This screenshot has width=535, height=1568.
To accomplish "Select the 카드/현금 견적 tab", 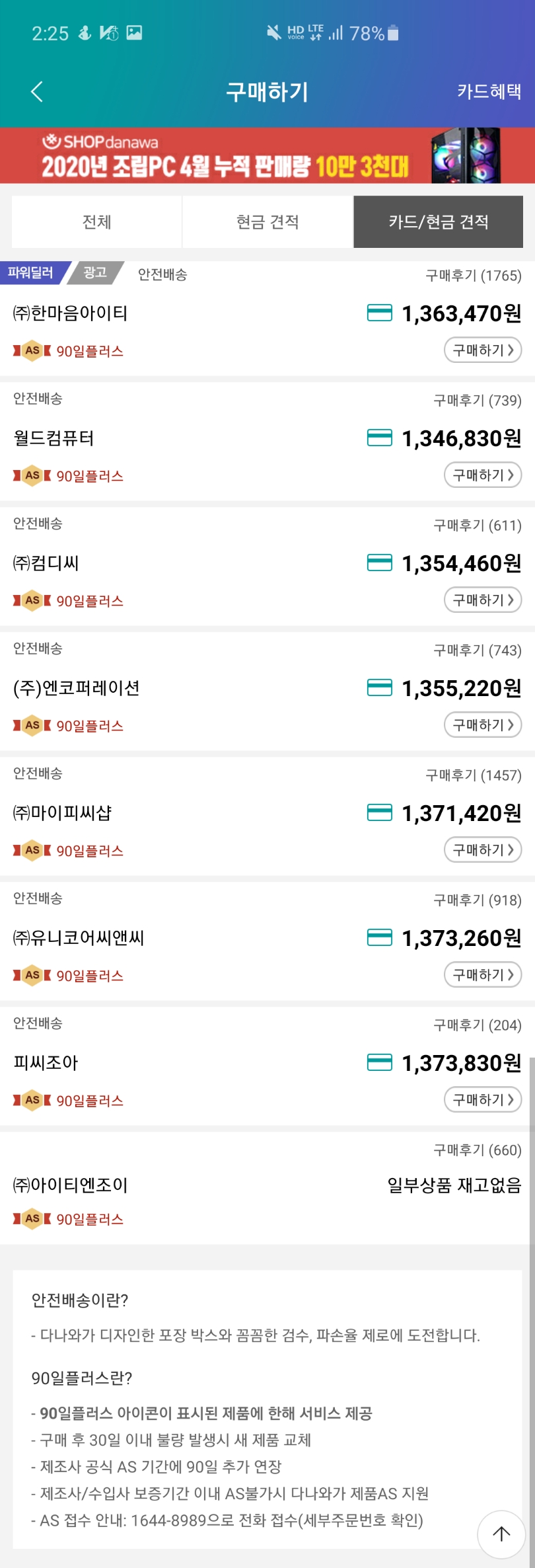I will 438,221.
